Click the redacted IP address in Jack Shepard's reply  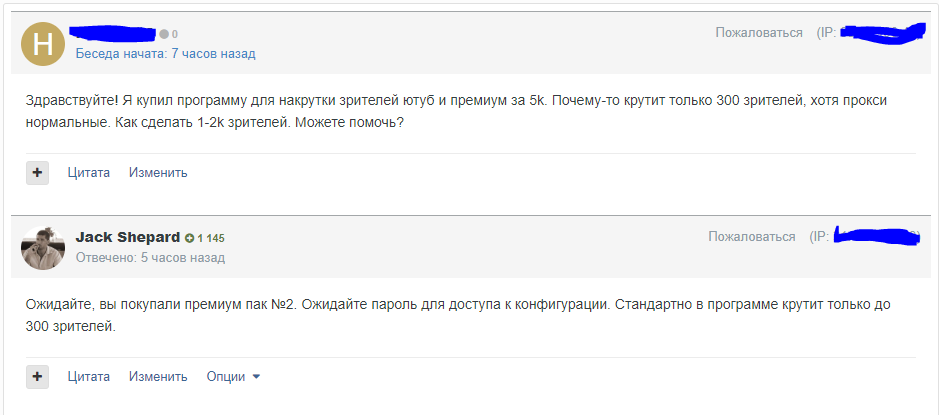click(875, 236)
